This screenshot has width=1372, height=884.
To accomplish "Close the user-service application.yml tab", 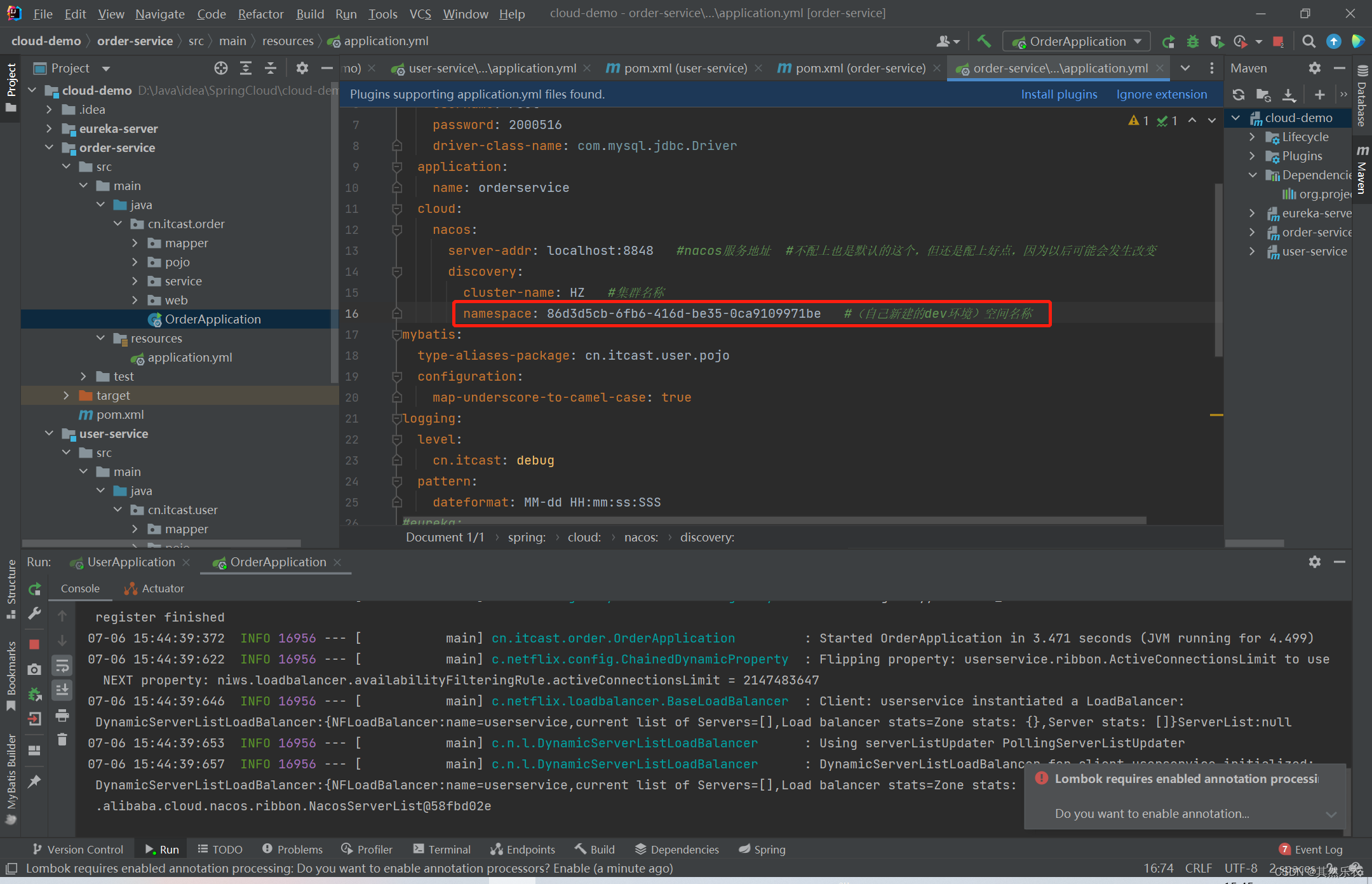I will click(587, 68).
